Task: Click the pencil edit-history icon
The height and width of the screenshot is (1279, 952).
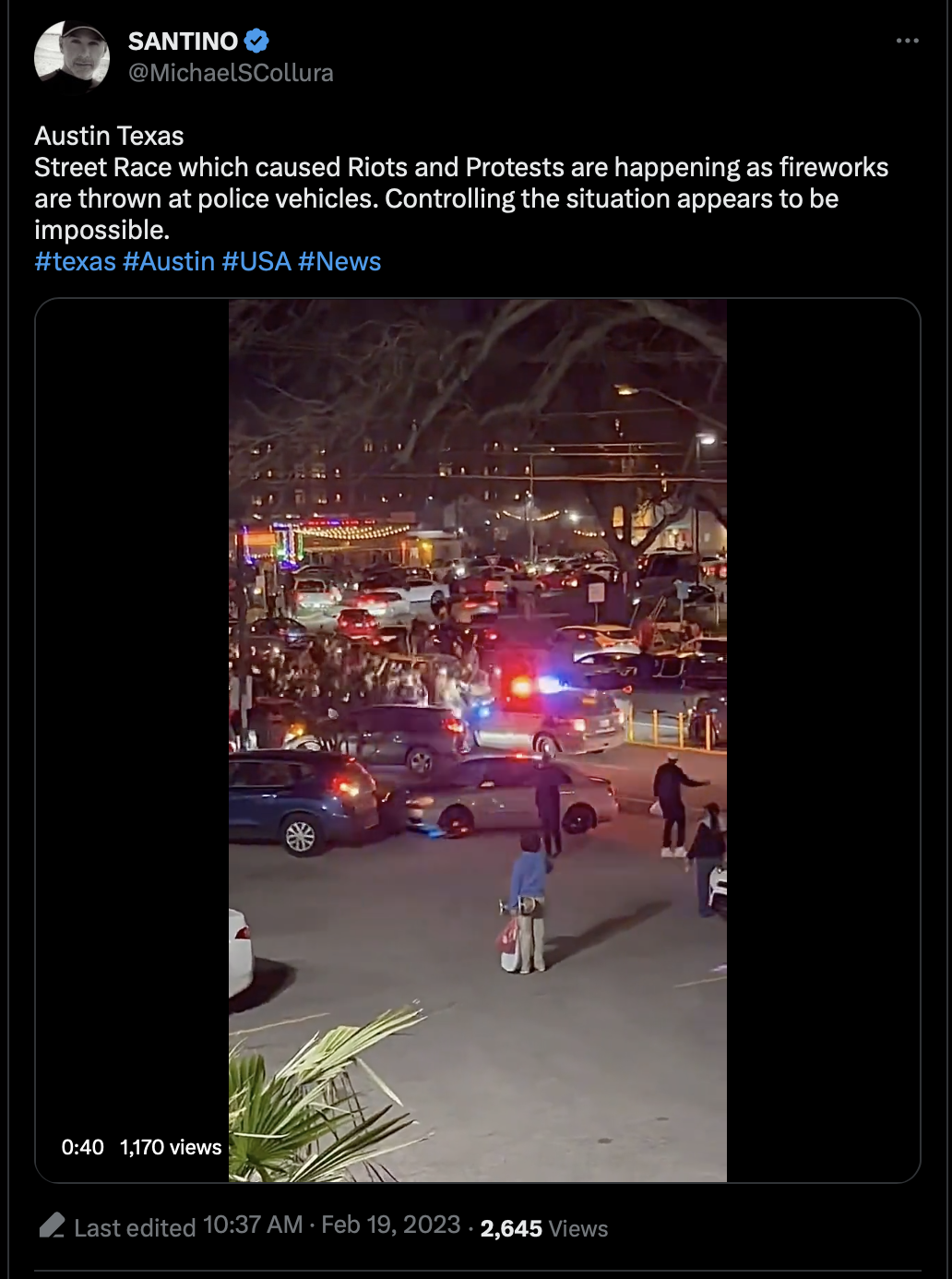Action: click(x=53, y=1225)
